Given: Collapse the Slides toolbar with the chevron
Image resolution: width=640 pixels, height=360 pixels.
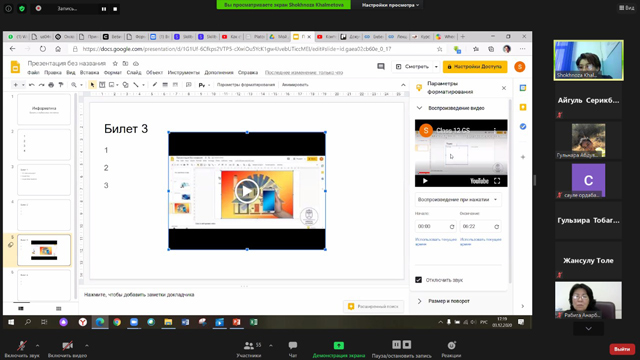Looking at the screenshot, I should tap(403, 85).
